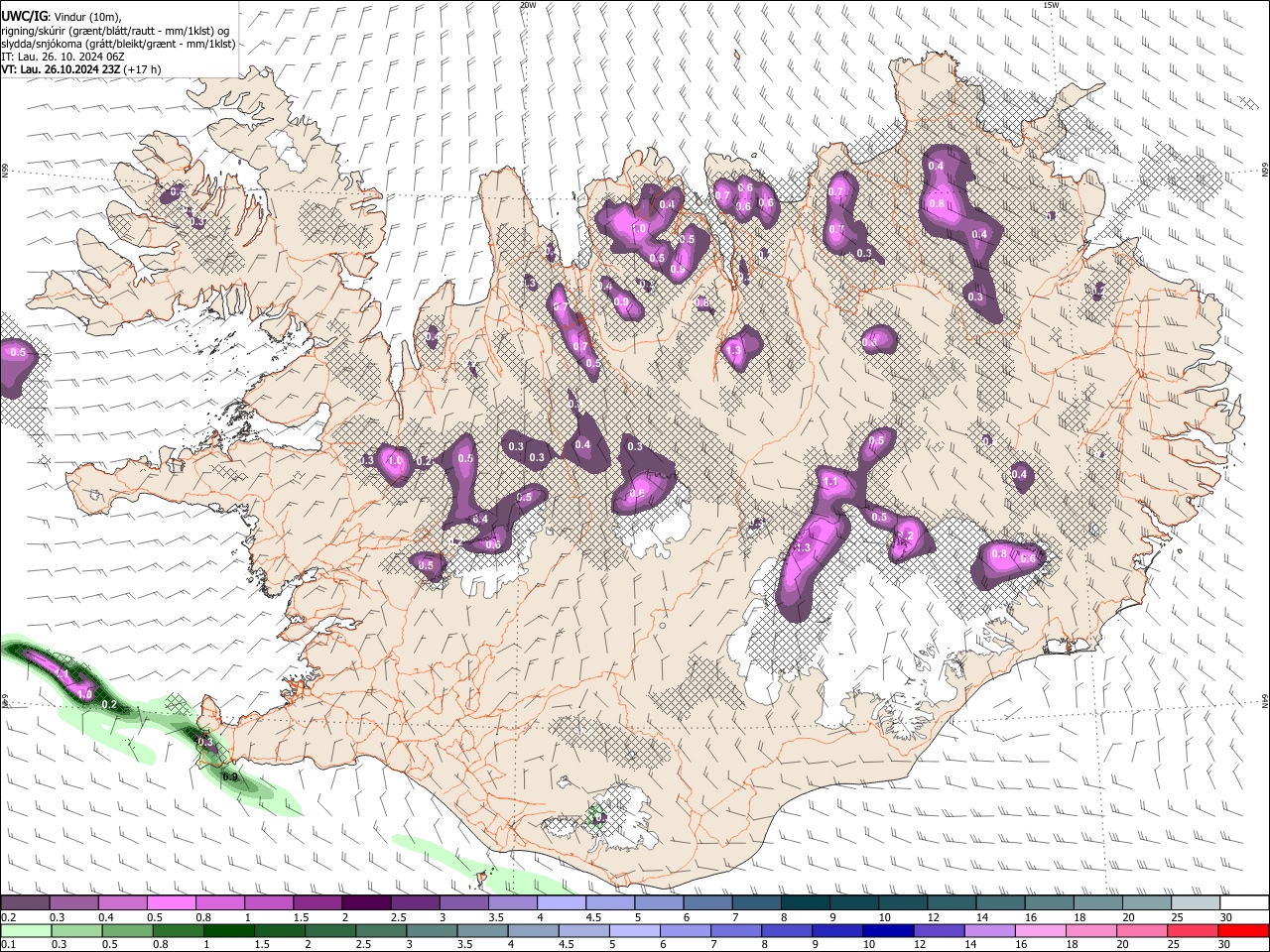Click the '15W' longitude label
Viewport: 1270px width, 952px height.
click(1051, 5)
